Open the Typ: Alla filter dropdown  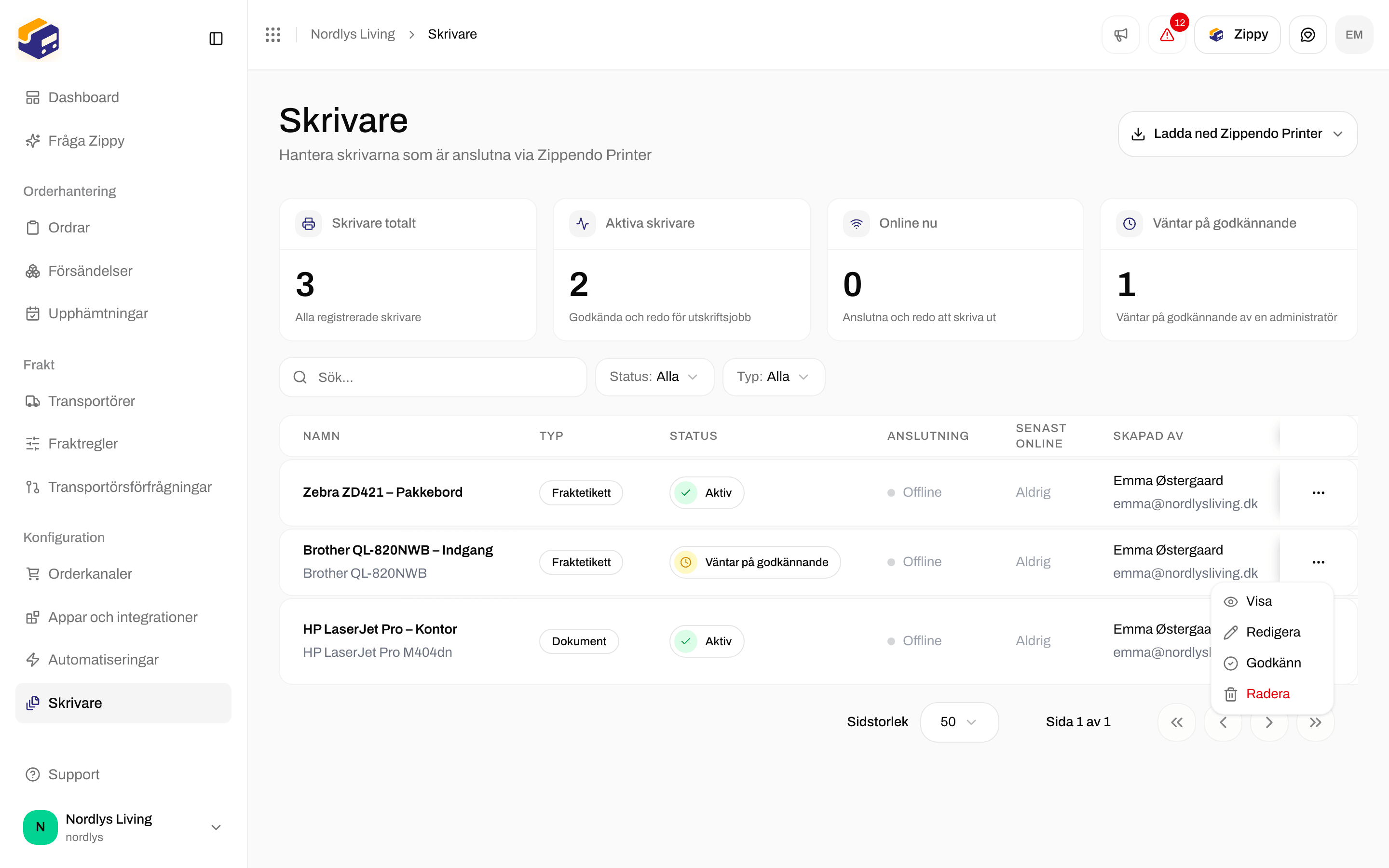(774, 377)
